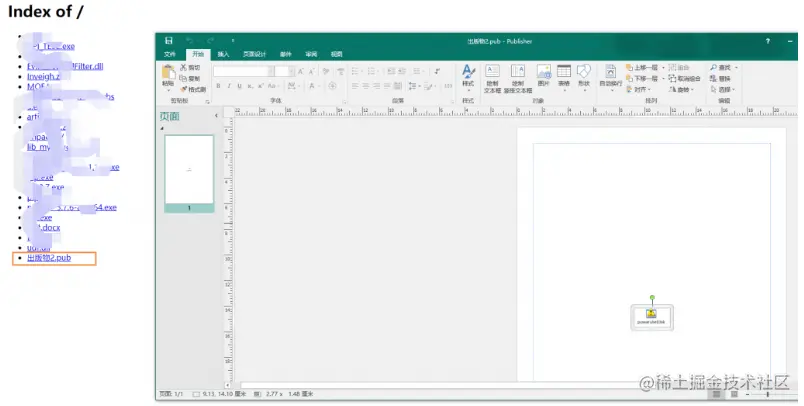Click Find (查找) in editing group
The image size is (804, 406).
(x=721, y=68)
